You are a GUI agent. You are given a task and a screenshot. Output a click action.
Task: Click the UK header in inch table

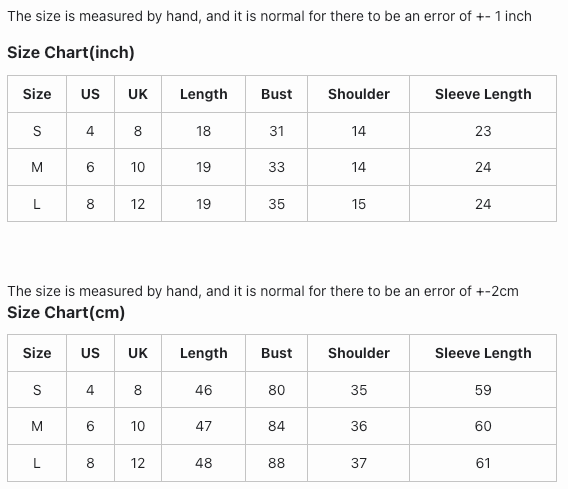tap(138, 94)
